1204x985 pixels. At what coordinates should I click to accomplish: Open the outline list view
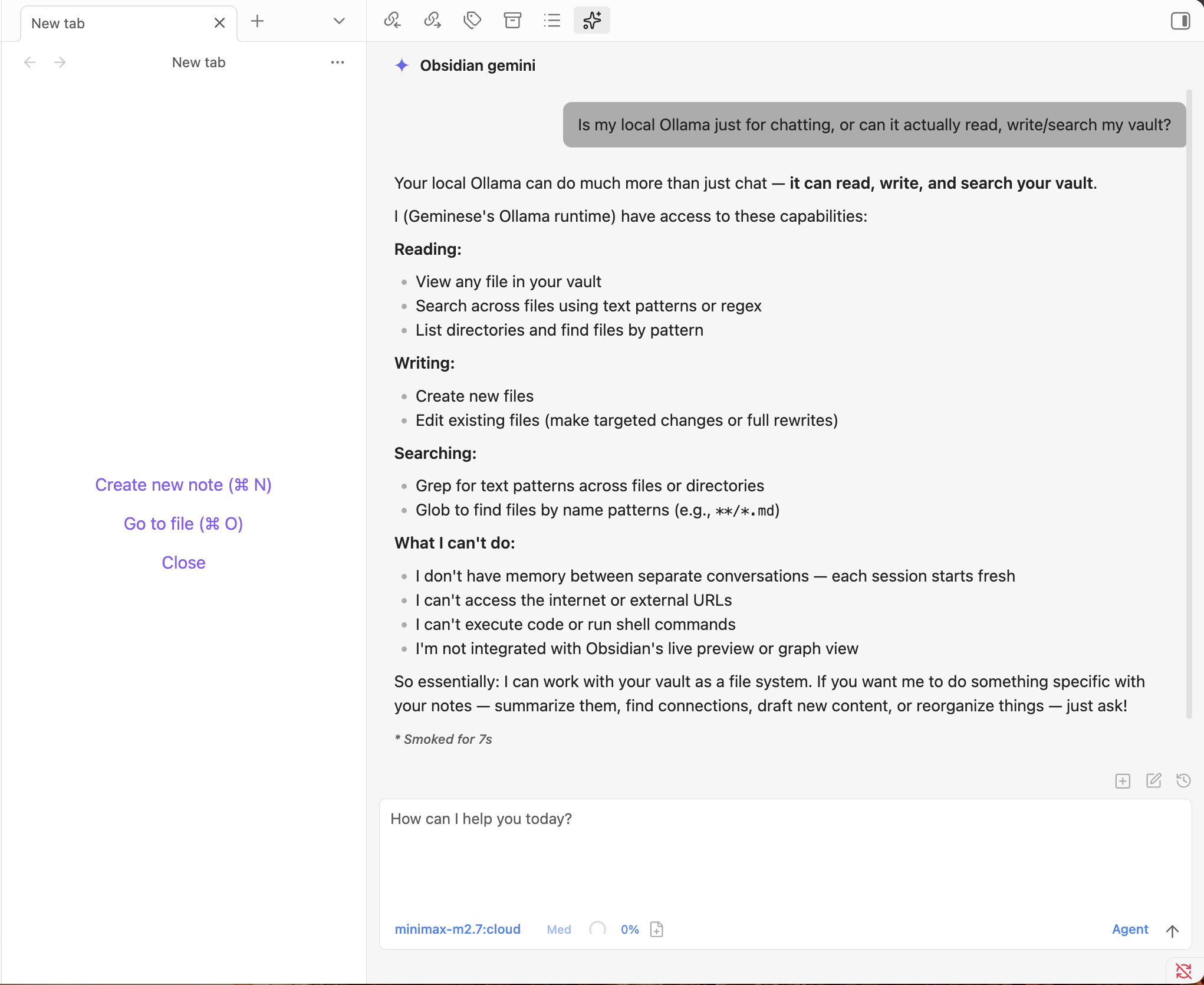click(x=552, y=20)
